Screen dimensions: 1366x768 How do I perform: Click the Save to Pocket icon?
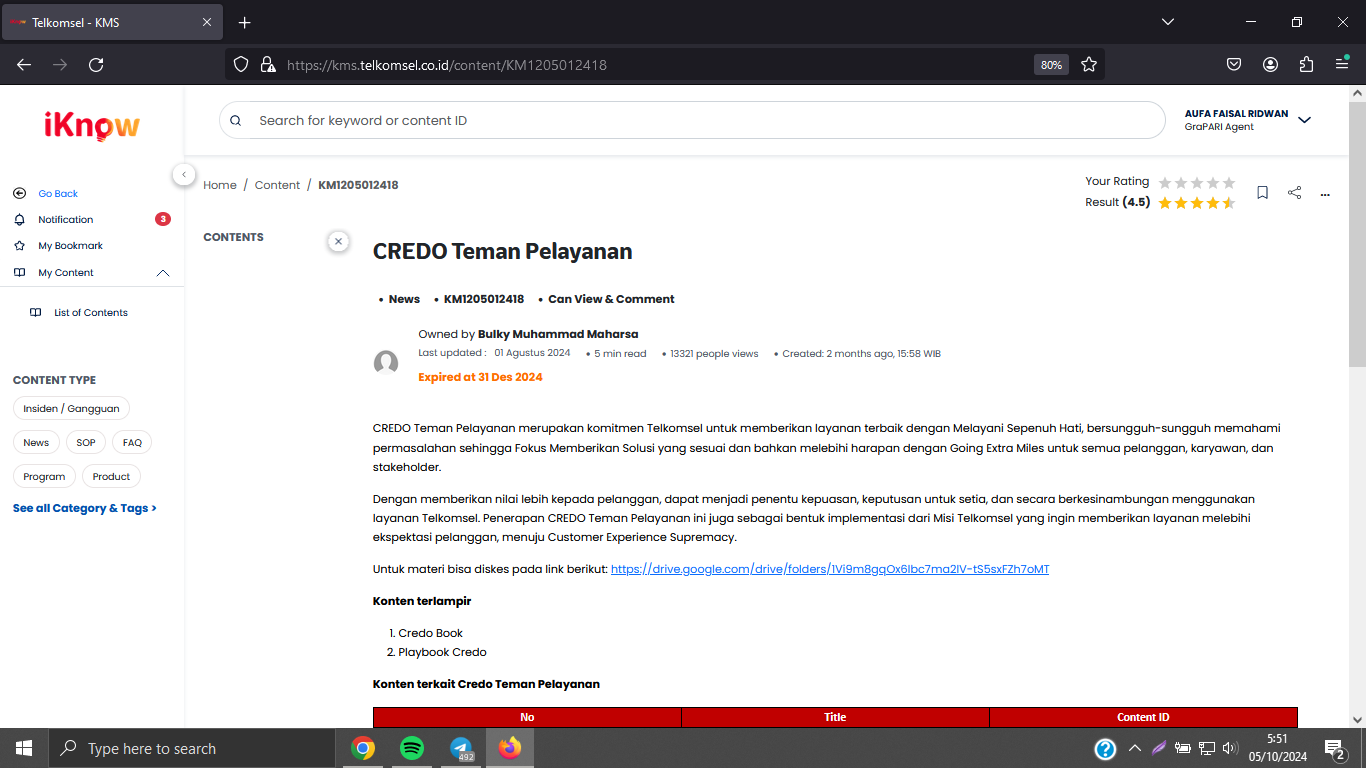point(1234,65)
